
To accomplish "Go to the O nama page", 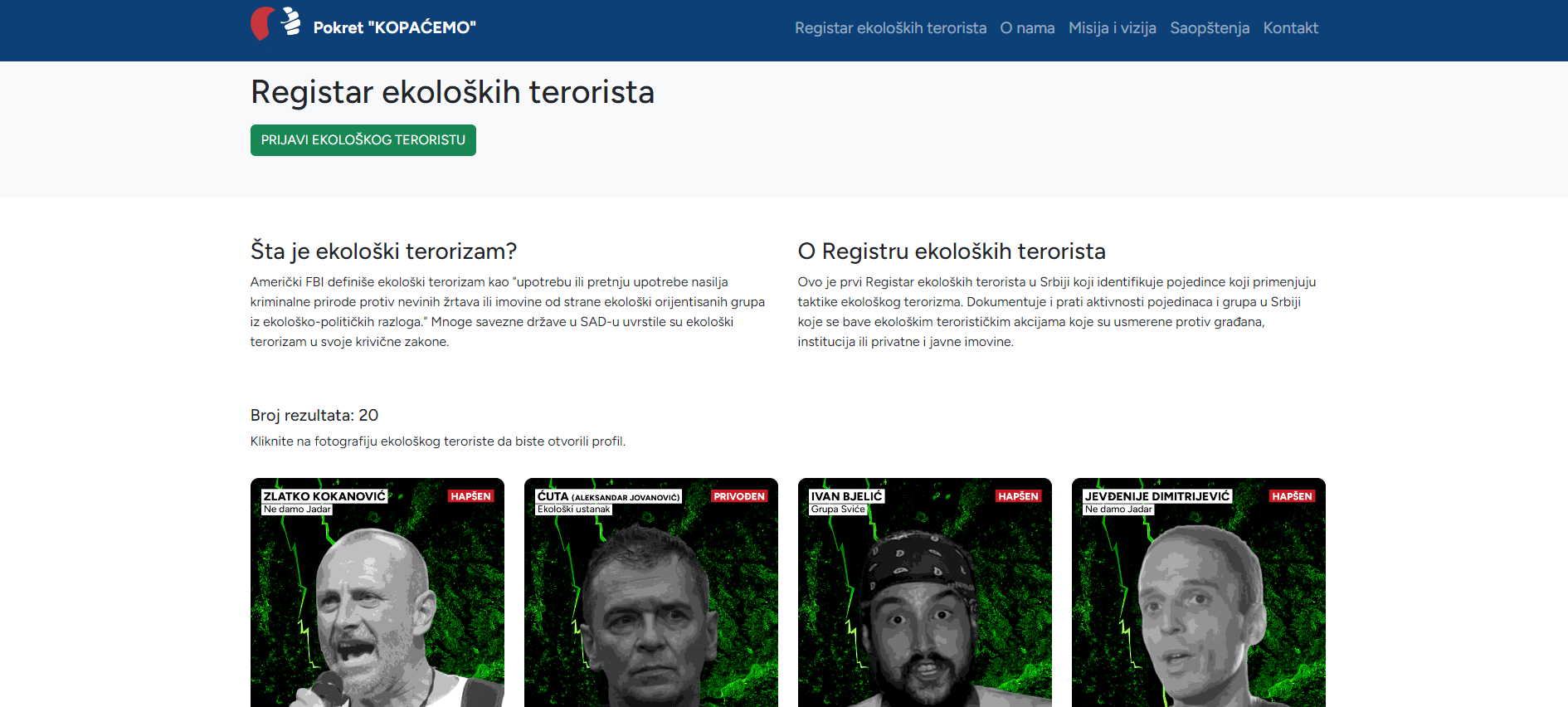I will 1027,28.
